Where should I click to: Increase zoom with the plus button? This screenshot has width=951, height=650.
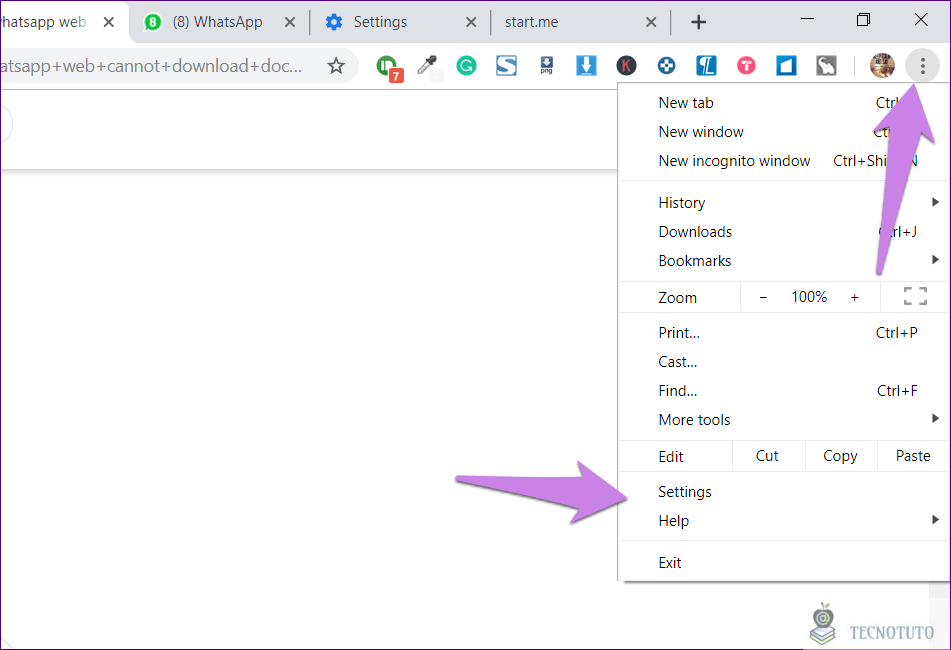855,297
